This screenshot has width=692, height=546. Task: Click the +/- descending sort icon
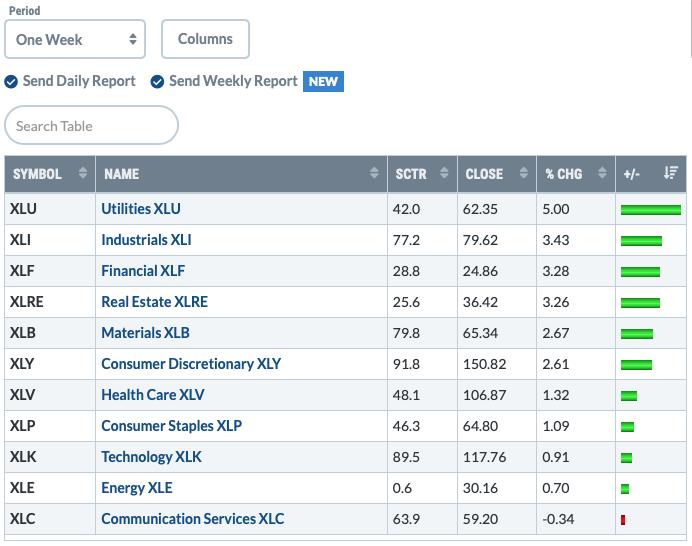(671, 173)
